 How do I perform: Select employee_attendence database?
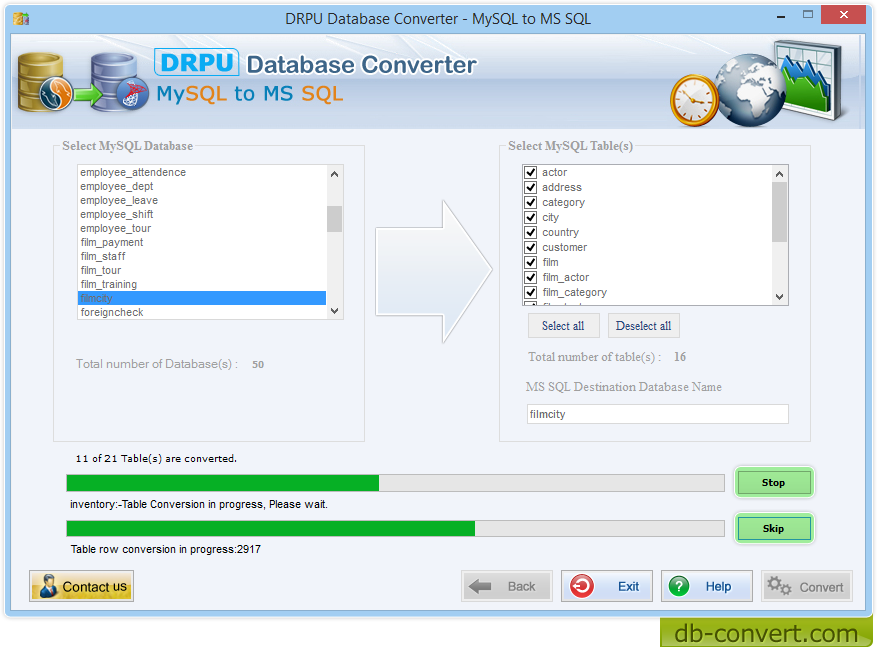pyautogui.click(x=201, y=172)
